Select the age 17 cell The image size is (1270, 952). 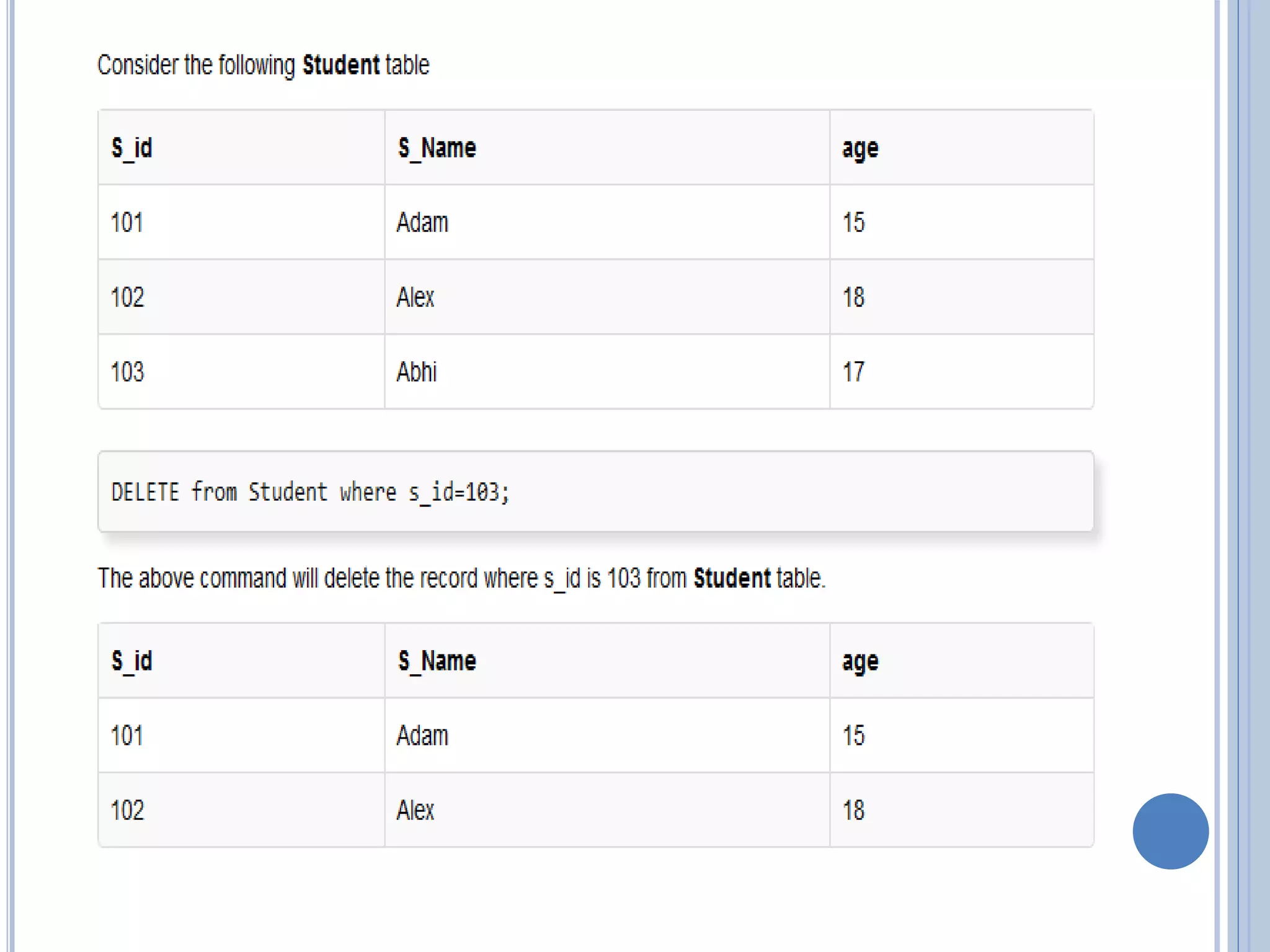[853, 372]
